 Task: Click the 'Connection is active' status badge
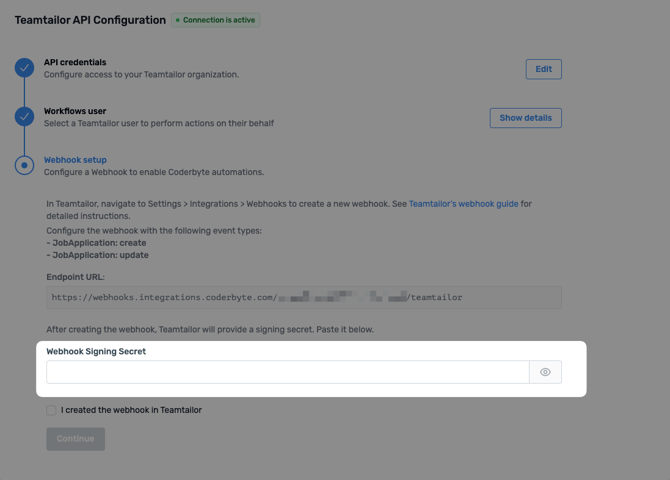pyautogui.click(x=216, y=20)
